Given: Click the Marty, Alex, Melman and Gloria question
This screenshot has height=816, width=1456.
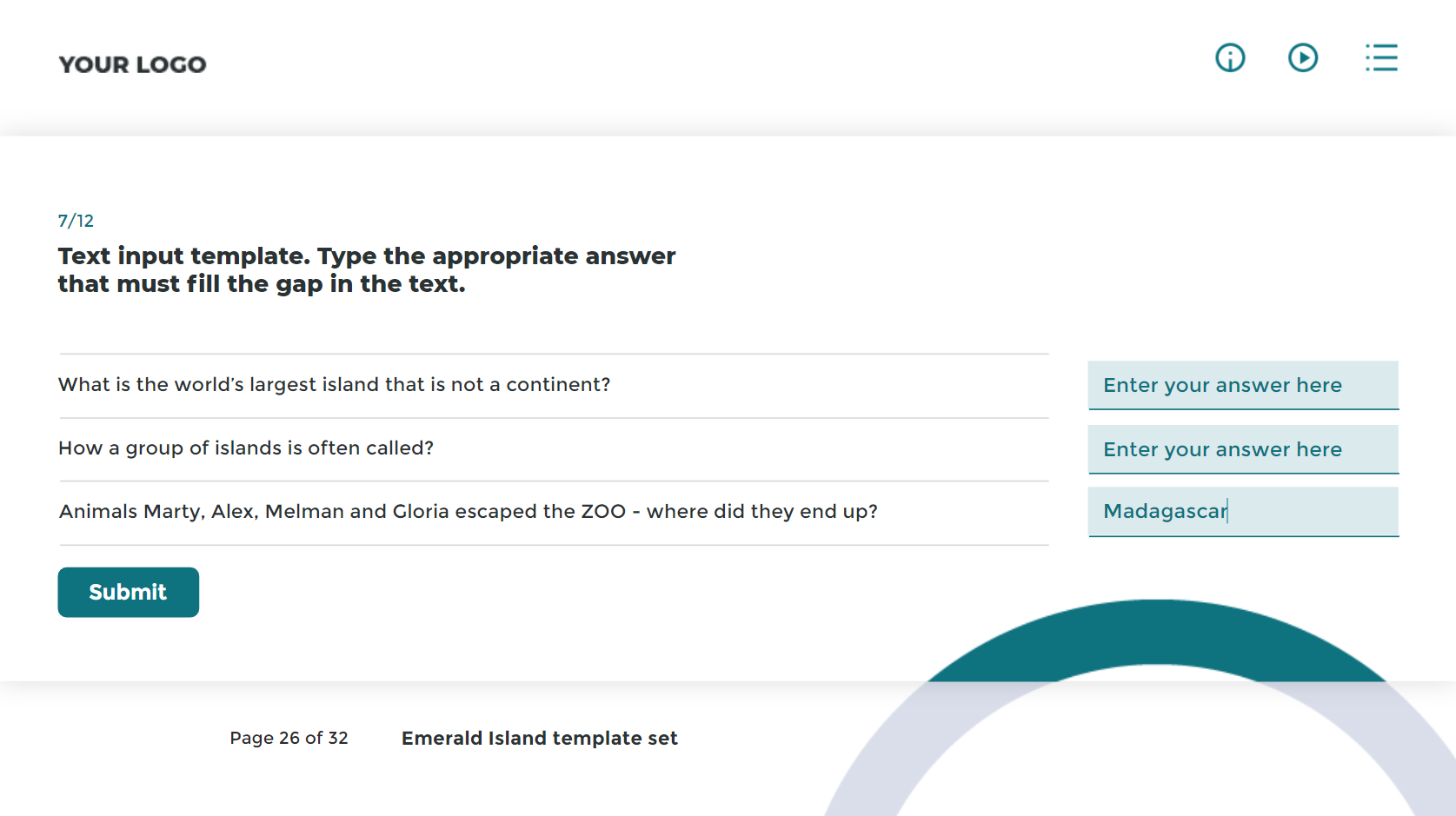Looking at the screenshot, I should (x=469, y=512).
